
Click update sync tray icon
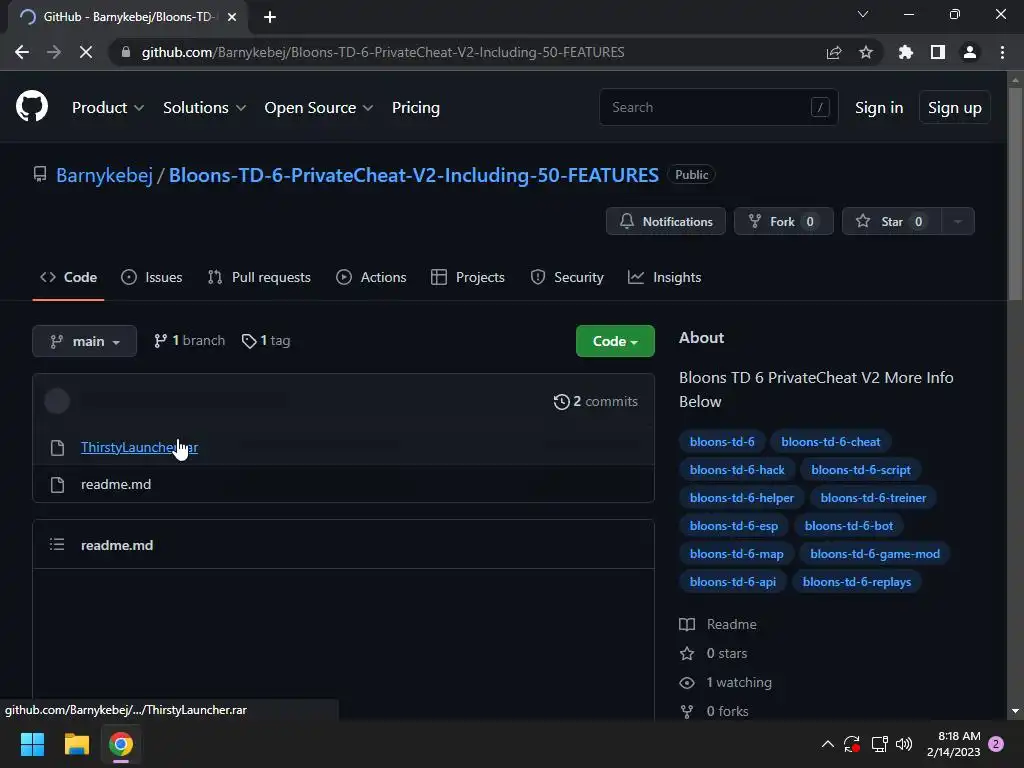(852, 744)
